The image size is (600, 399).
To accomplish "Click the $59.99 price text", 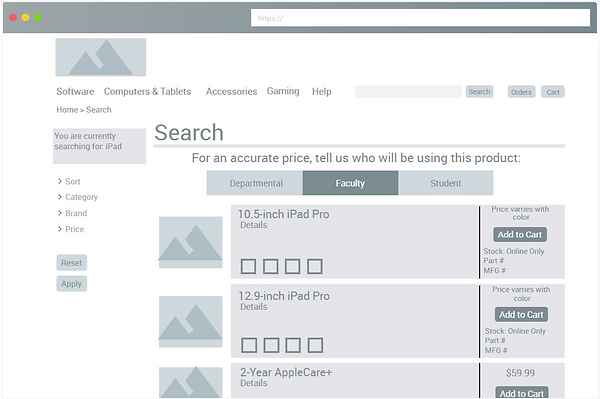I will [x=520, y=373].
